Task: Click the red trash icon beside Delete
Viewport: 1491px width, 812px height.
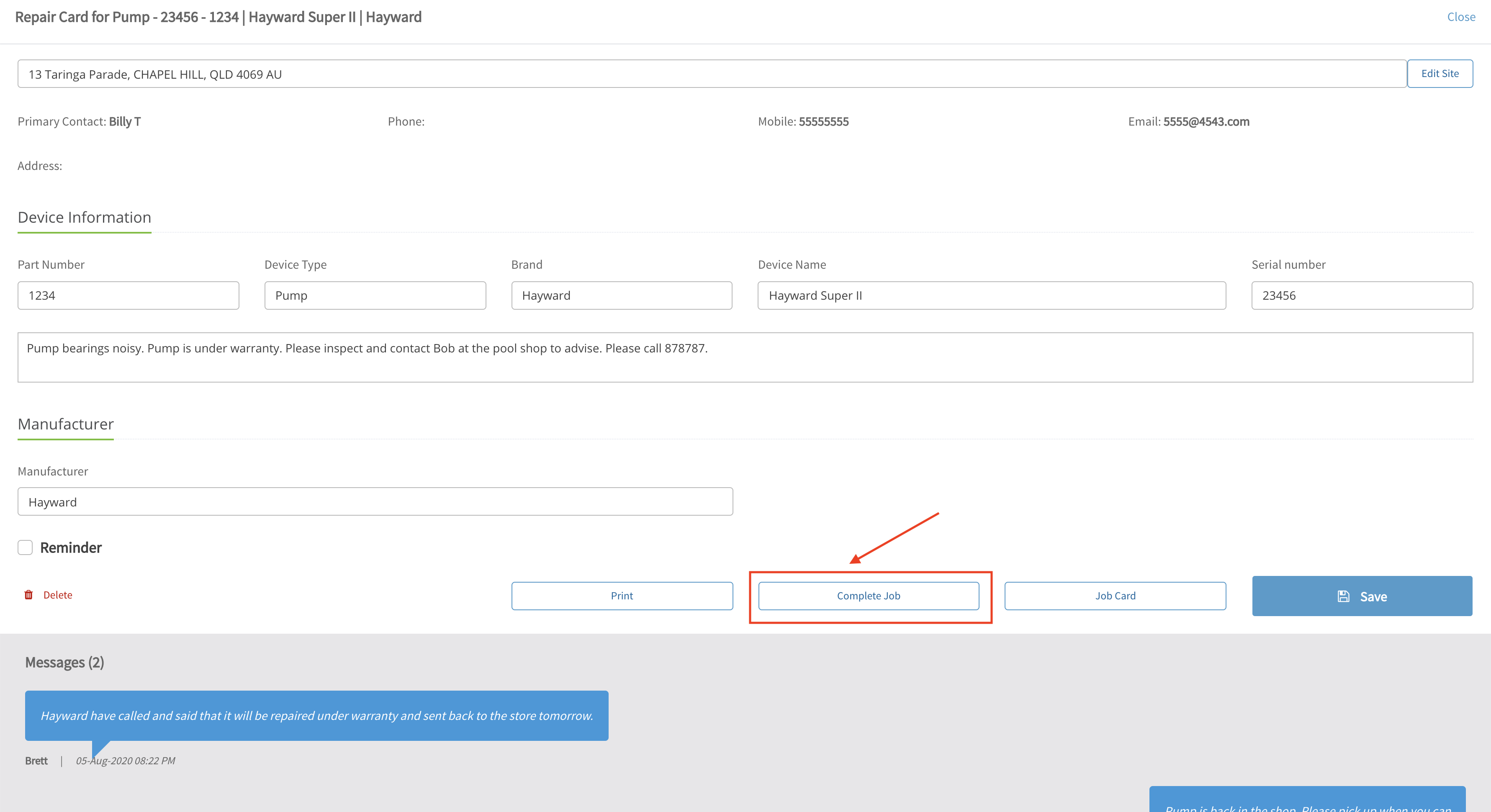Action: (28, 595)
